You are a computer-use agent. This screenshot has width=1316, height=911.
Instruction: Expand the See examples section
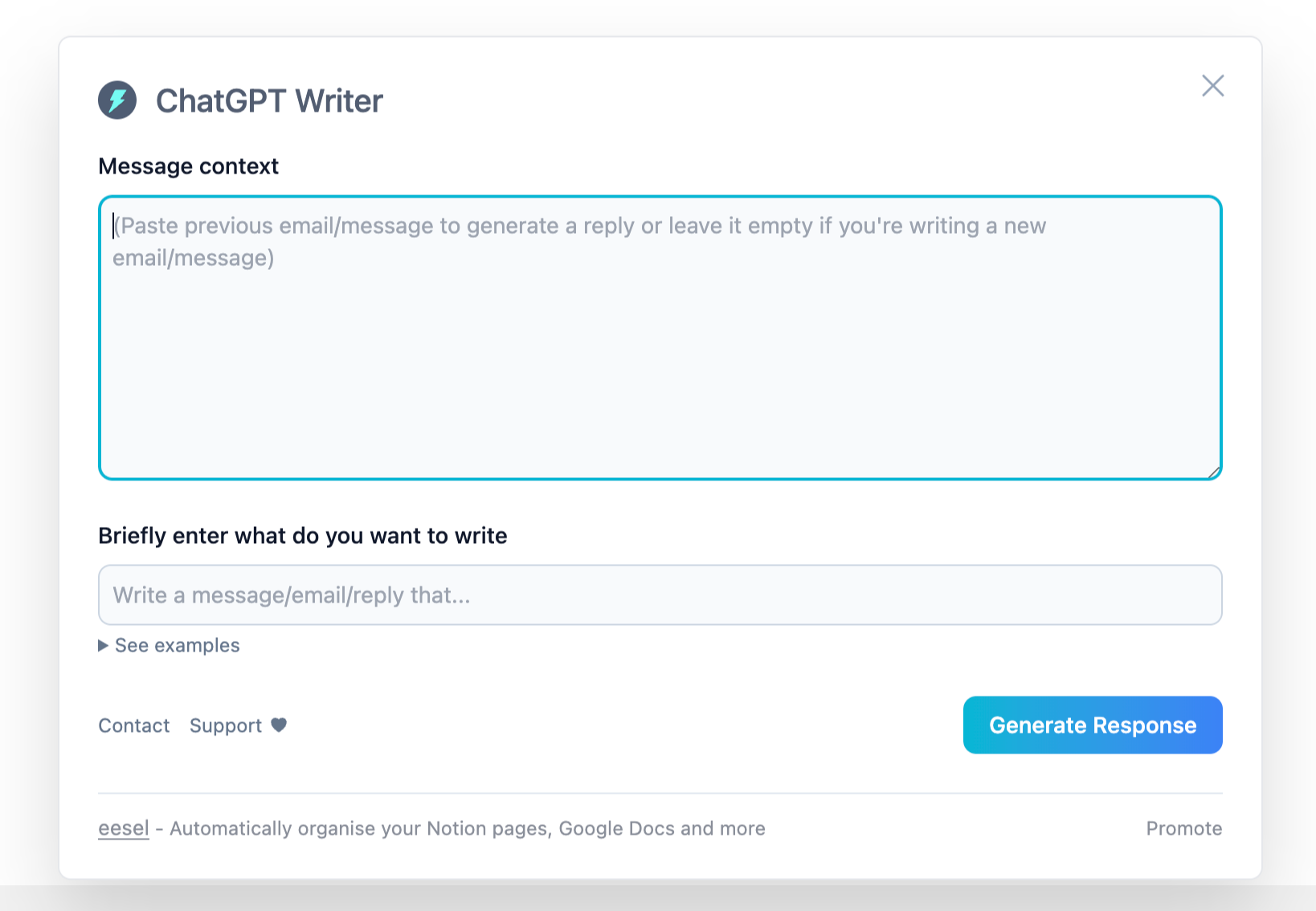(x=175, y=645)
